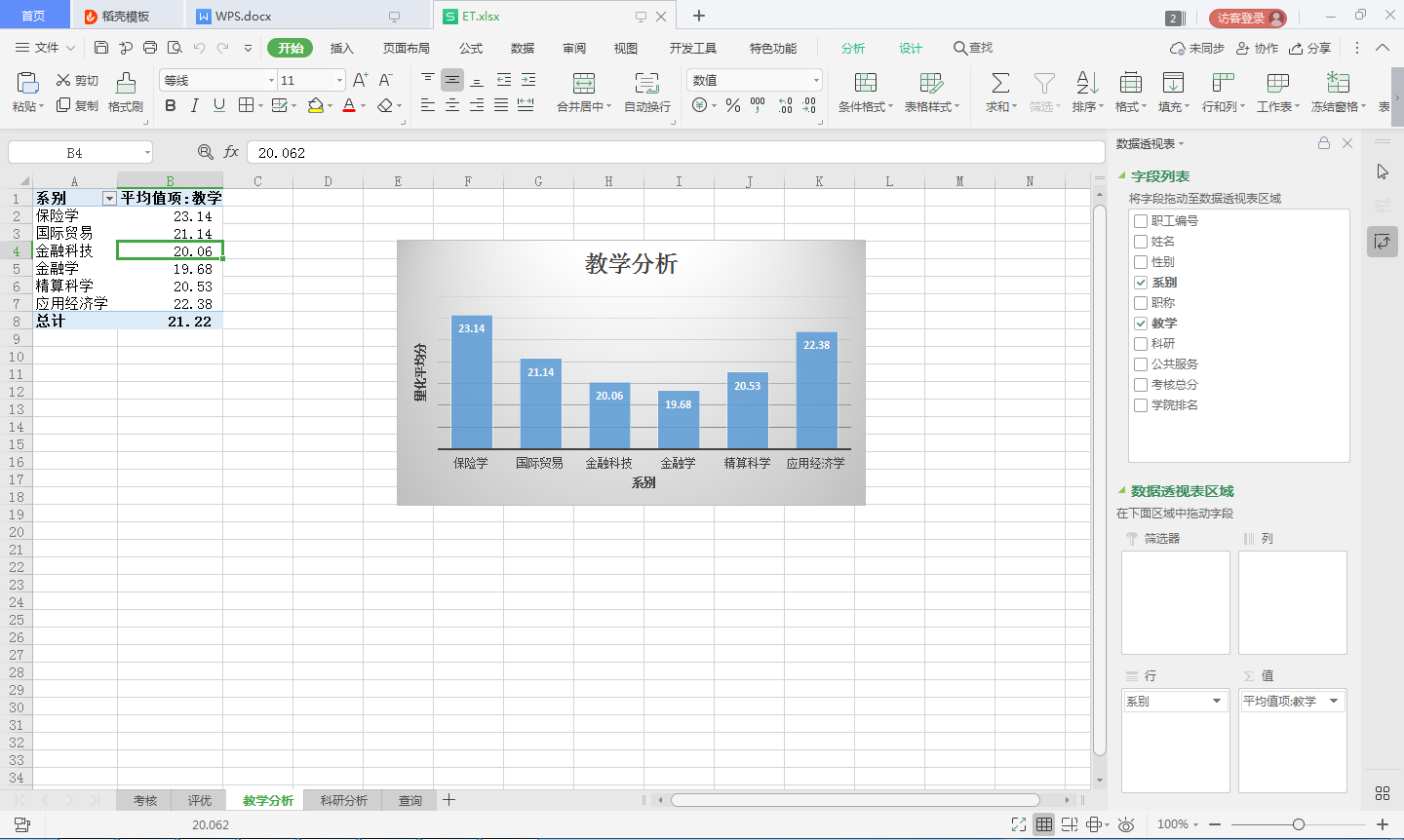This screenshot has height=840, width=1404.
Task: Select the Format Painter tool
Action: 126,83
